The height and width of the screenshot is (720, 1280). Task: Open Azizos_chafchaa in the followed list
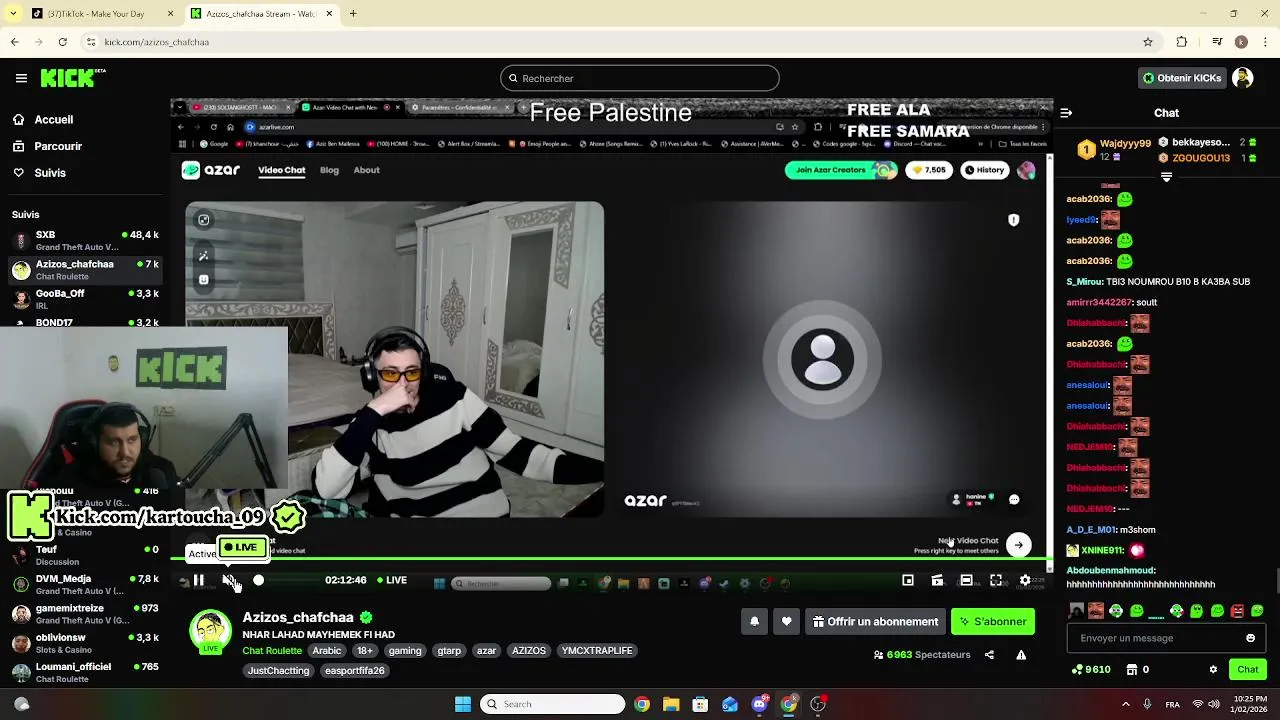(x=84, y=270)
